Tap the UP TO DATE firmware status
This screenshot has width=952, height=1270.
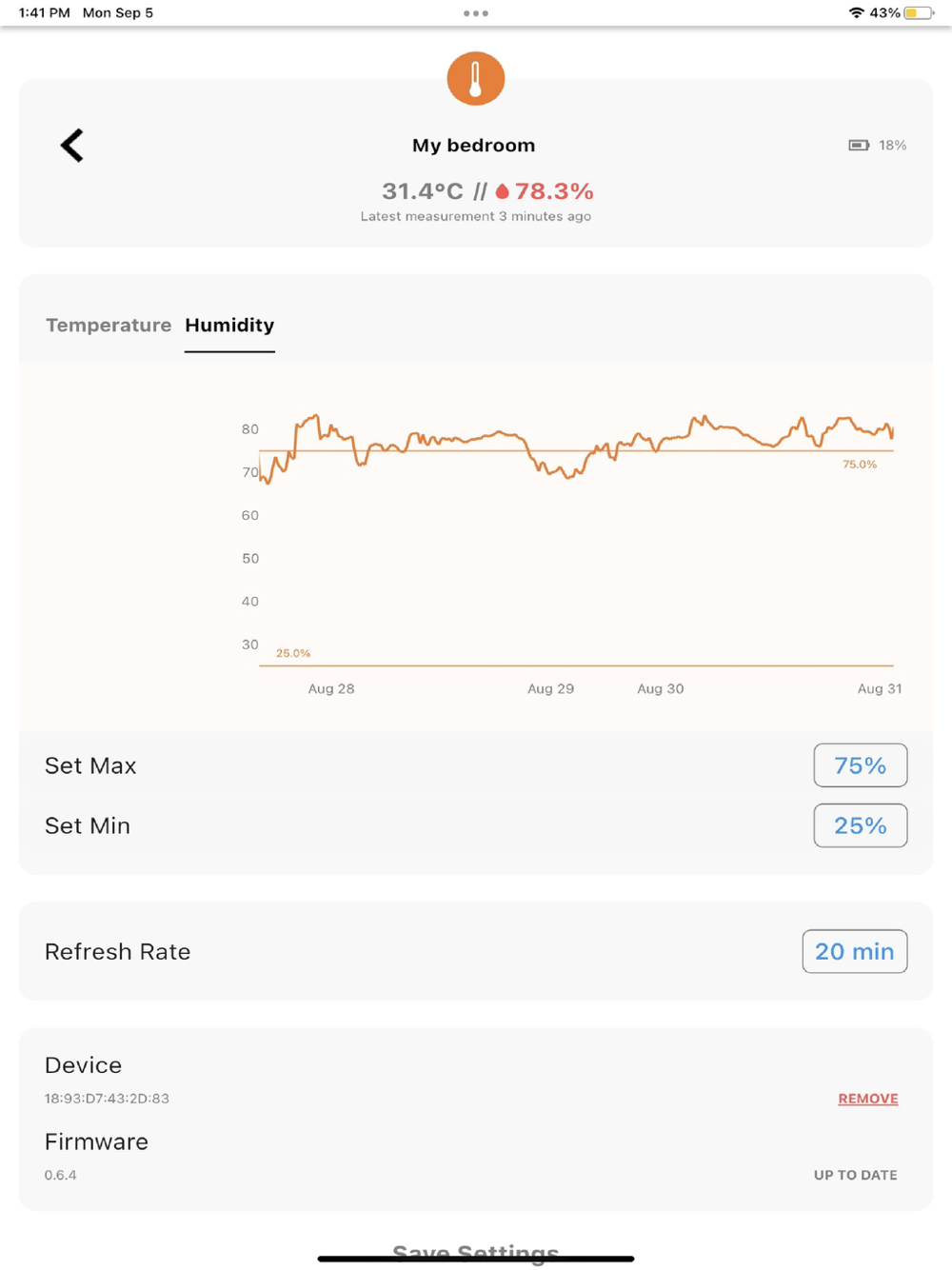(855, 1175)
